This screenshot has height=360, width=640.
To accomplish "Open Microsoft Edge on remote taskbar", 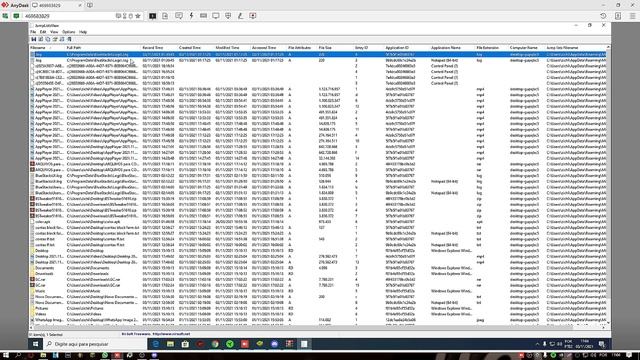I will [x=156, y=344].
